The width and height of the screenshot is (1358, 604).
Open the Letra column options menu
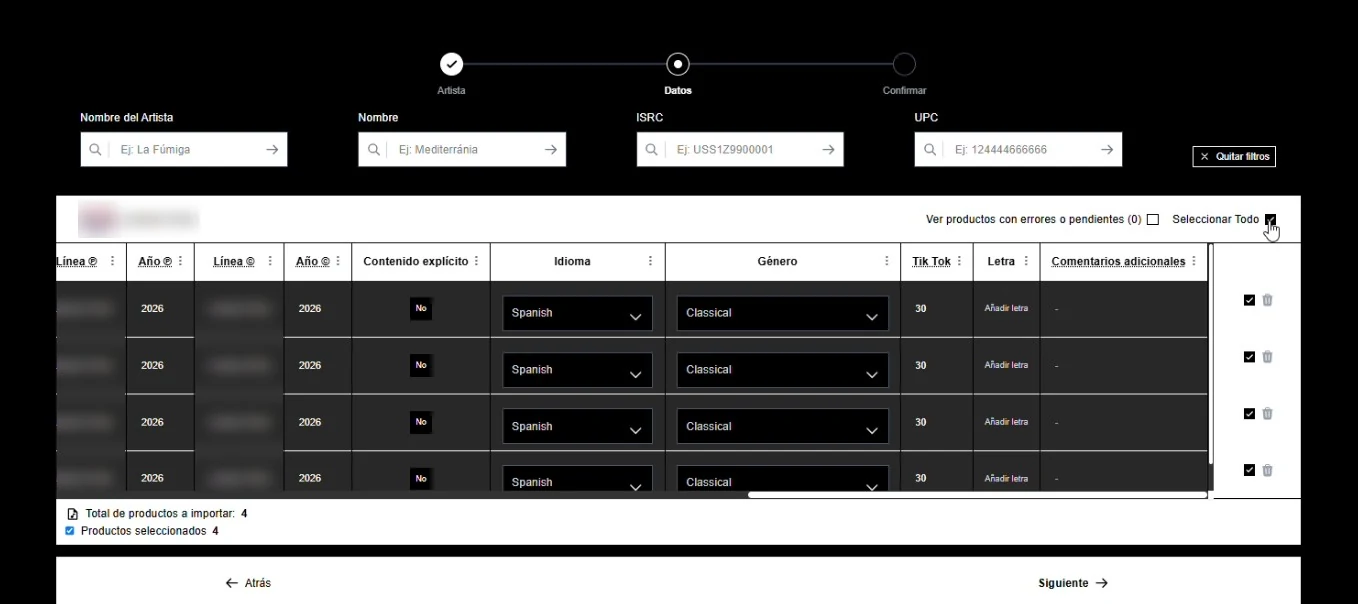tap(1026, 262)
